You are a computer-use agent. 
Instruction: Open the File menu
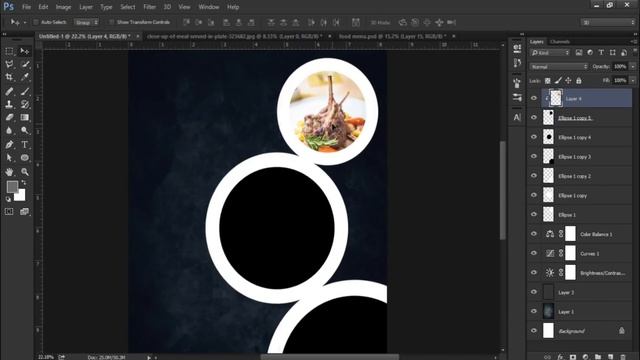click(26, 7)
